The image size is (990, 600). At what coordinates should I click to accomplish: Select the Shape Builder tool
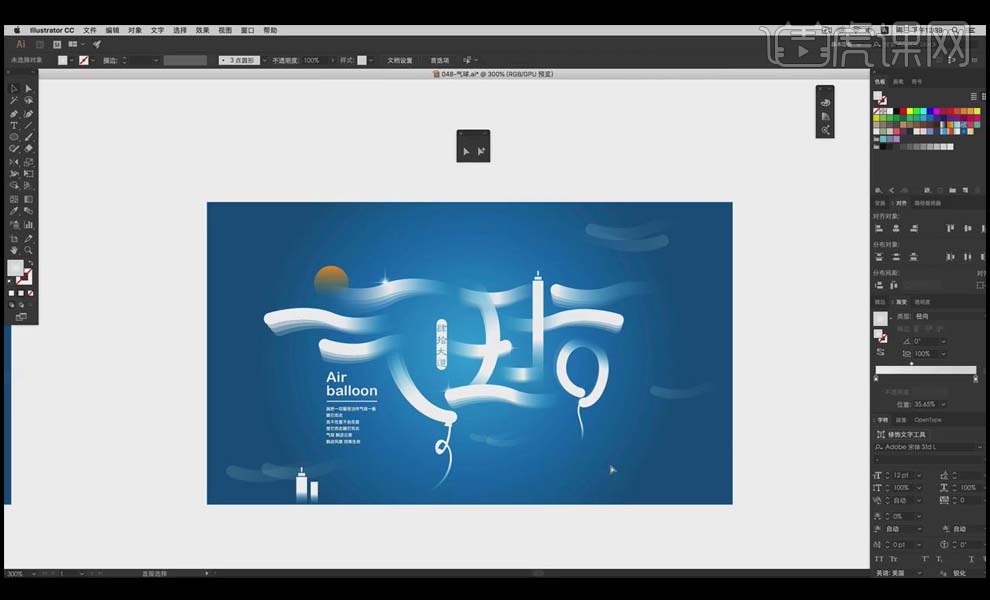pos(13,186)
